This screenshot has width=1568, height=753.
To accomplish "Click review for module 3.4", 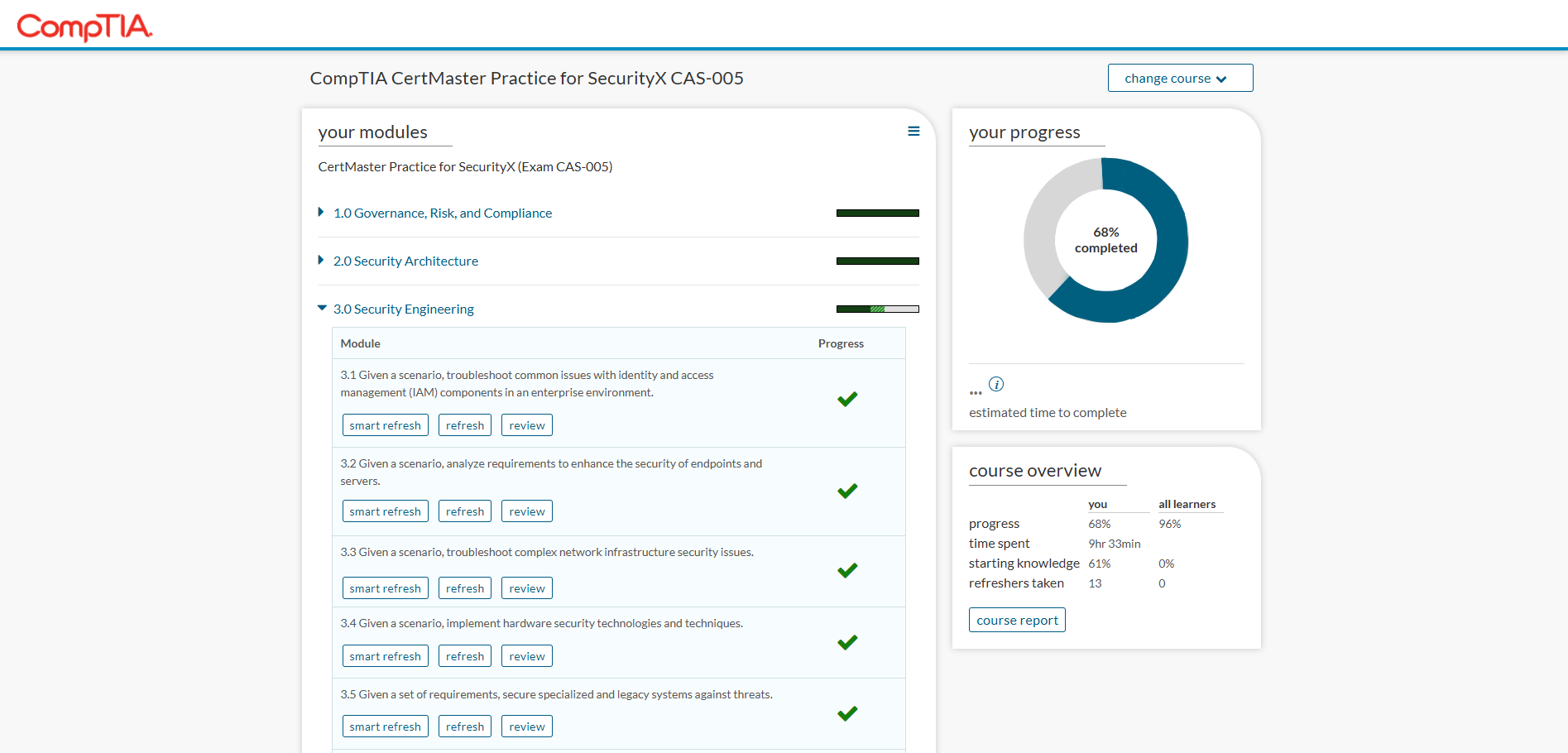I will click(527, 656).
